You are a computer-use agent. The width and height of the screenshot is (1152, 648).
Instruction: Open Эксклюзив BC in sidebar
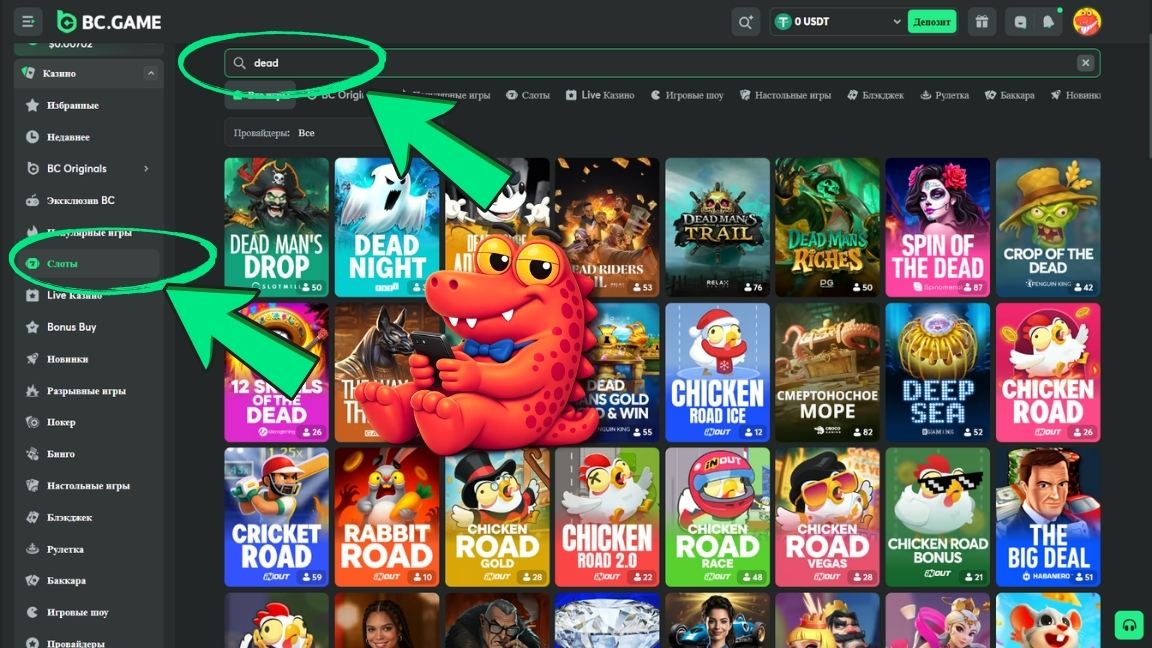pos(87,201)
